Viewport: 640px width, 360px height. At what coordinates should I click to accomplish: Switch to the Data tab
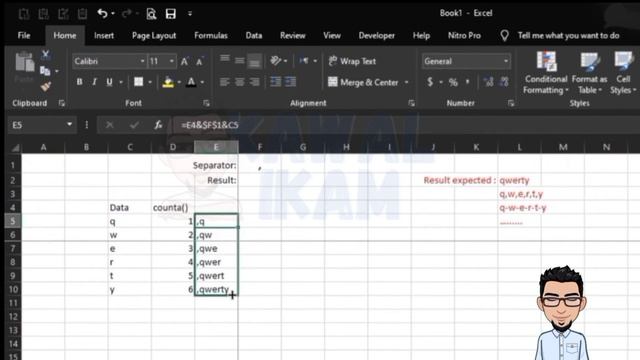(x=254, y=36)
